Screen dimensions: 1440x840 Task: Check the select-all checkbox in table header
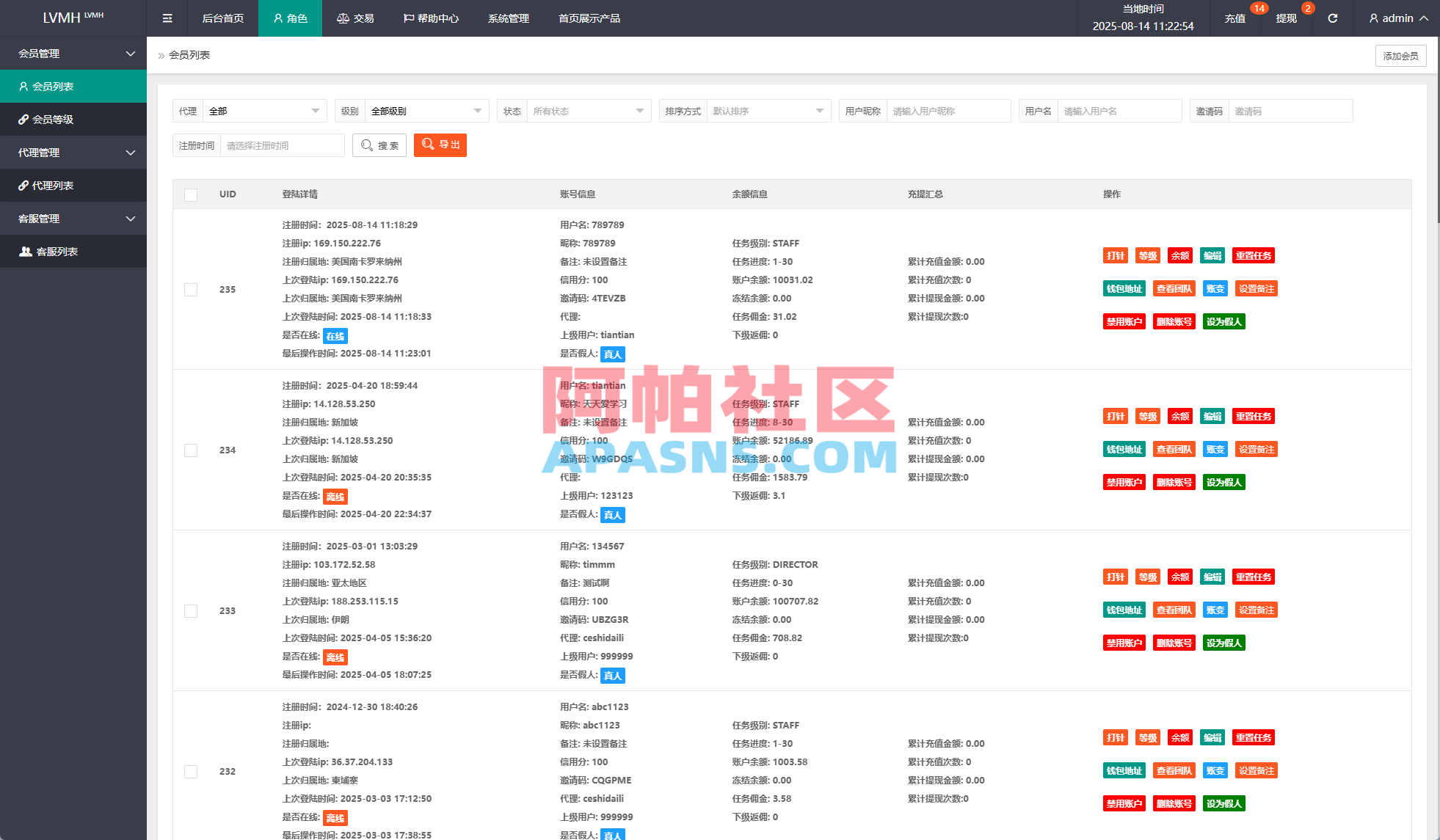[x=191, y=194]
